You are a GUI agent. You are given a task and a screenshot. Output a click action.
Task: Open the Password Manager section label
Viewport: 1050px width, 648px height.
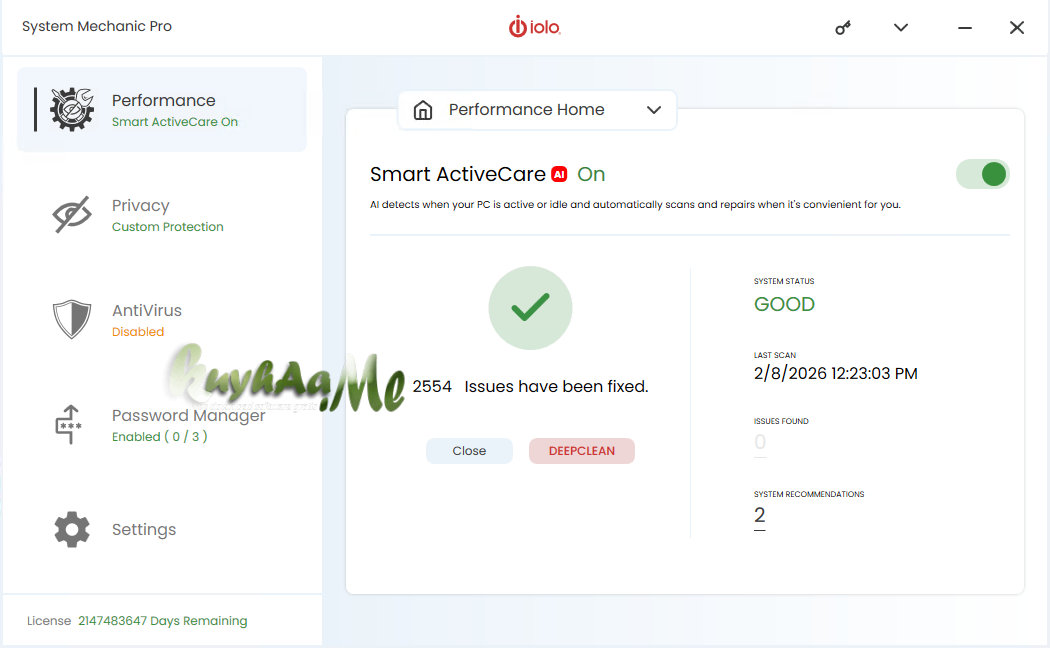tap(188, 416)
